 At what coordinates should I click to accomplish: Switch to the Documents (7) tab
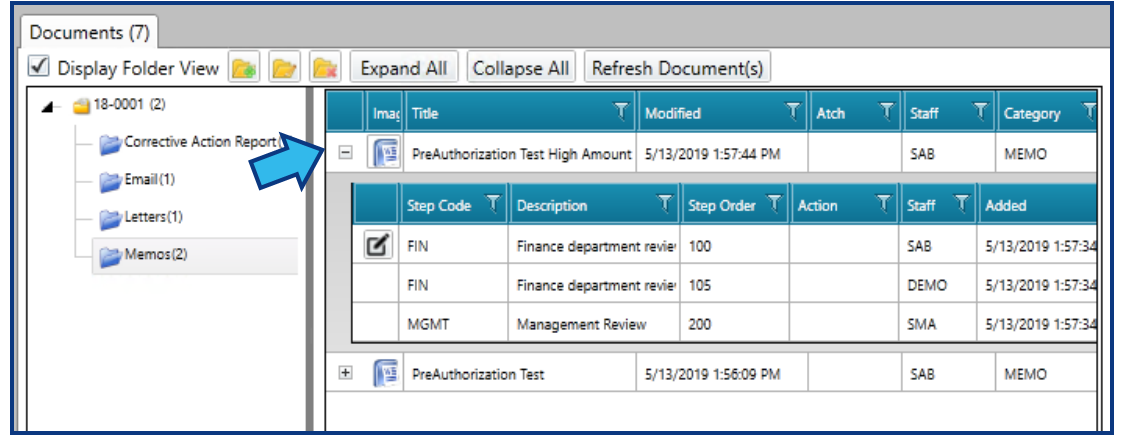[90, 32]
